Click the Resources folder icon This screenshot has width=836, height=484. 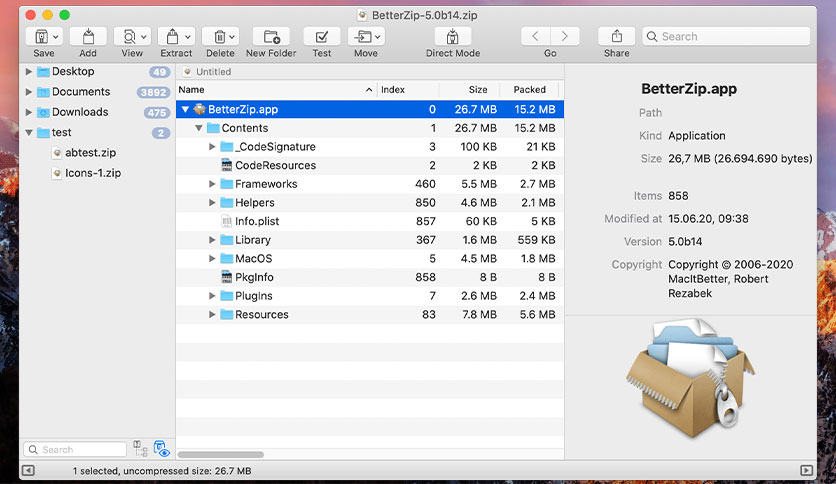coord(227,314)
